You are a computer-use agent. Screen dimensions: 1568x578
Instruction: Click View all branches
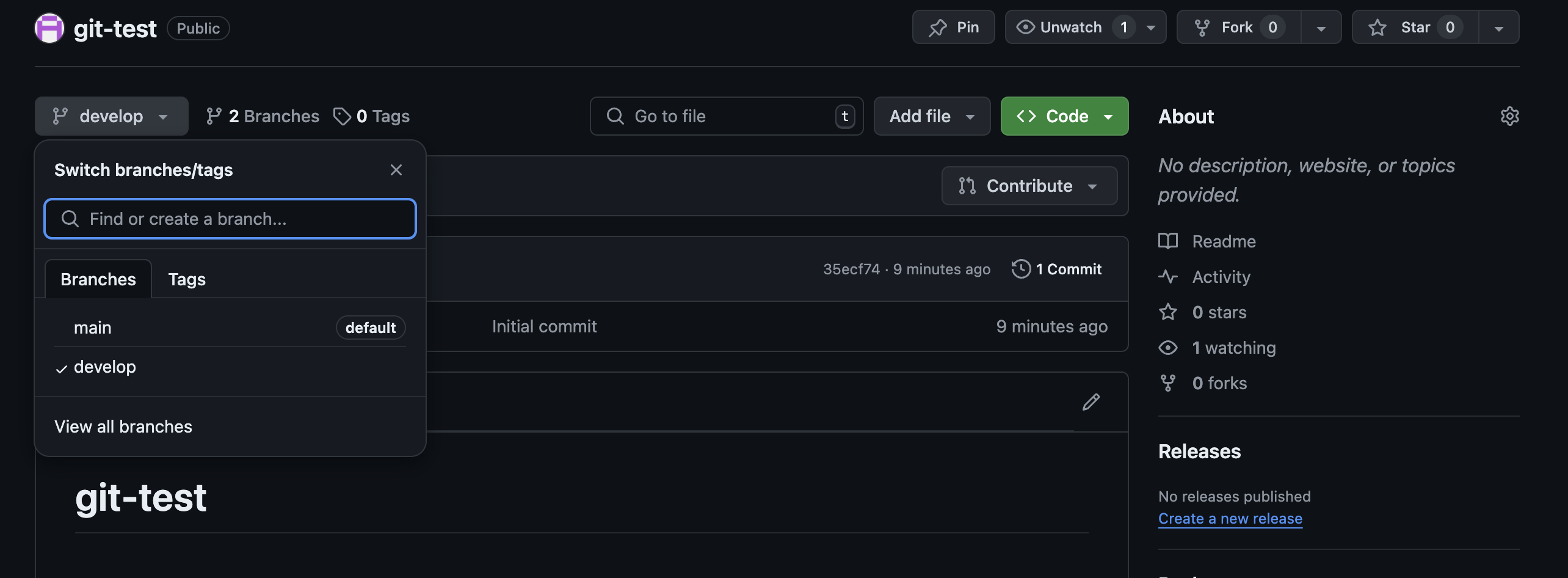123,426
